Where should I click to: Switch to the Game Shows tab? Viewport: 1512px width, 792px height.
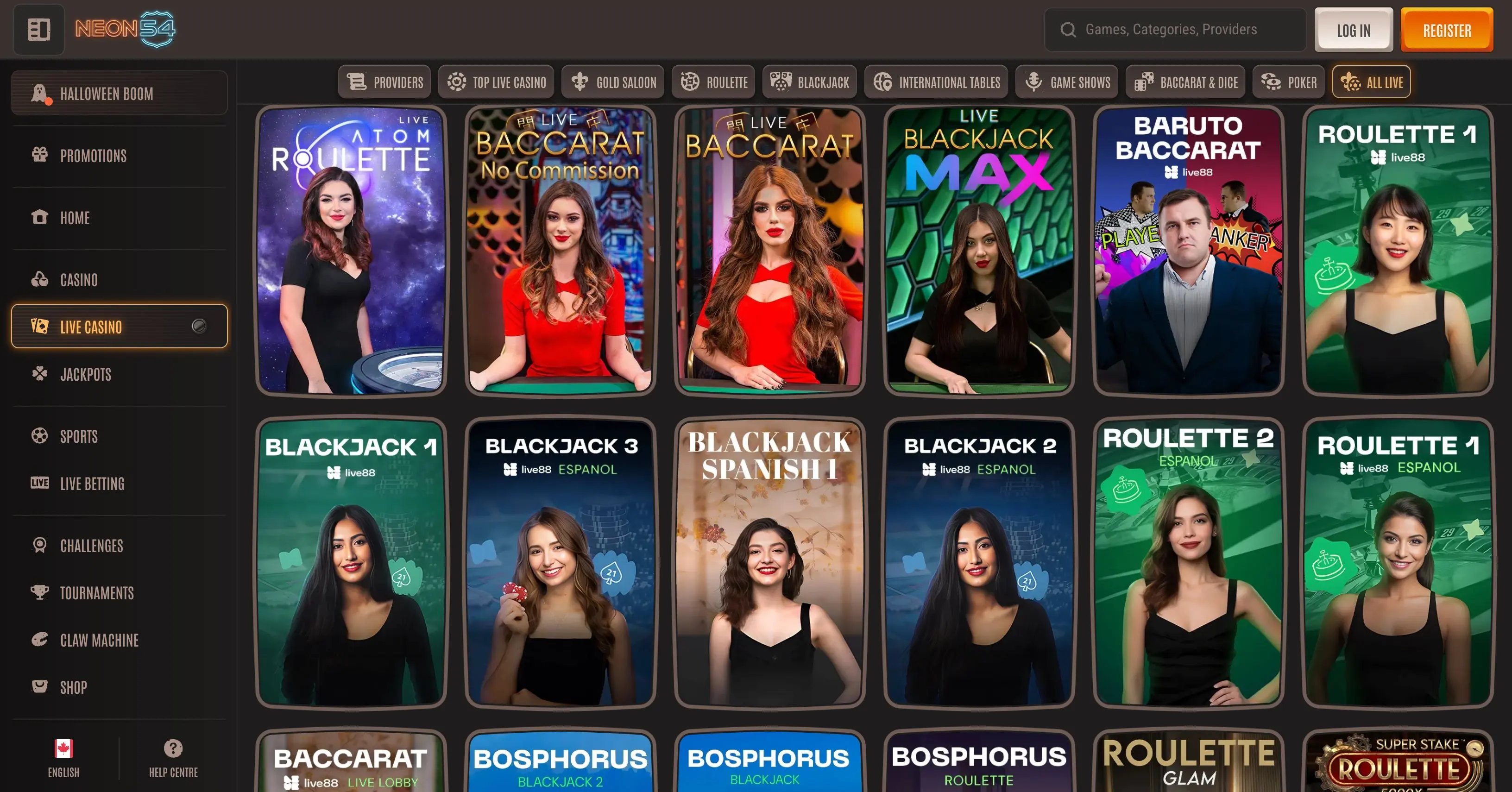click(x=1066, y=82)
